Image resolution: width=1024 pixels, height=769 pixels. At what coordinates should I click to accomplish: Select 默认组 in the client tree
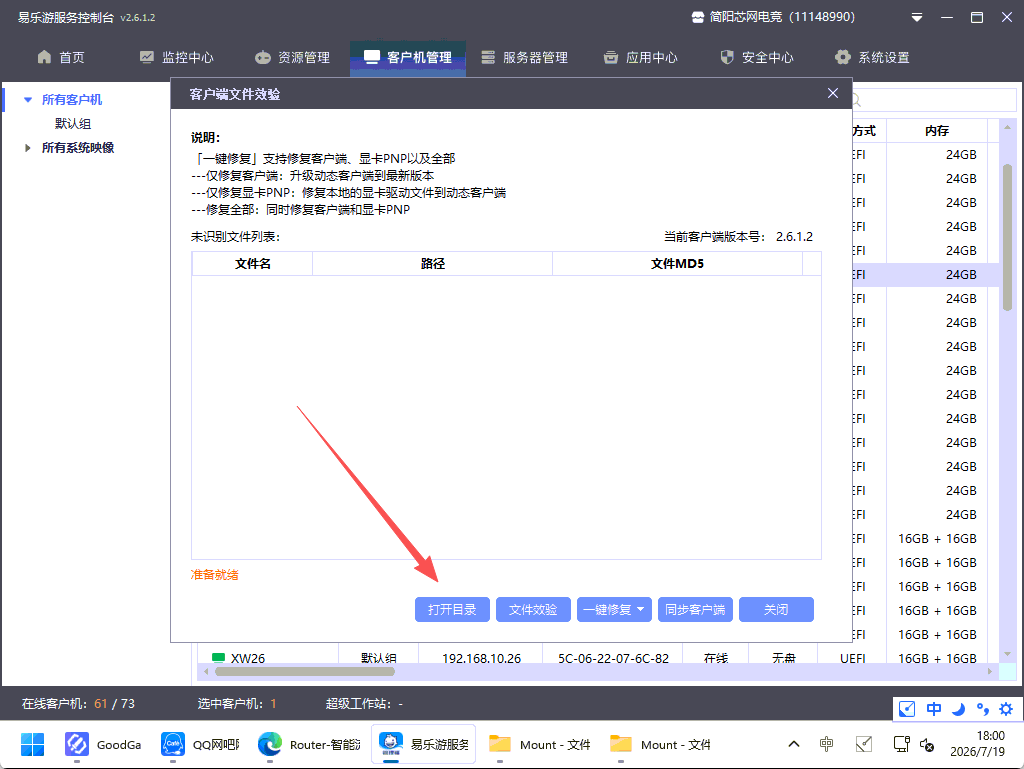tap(72, 123)
